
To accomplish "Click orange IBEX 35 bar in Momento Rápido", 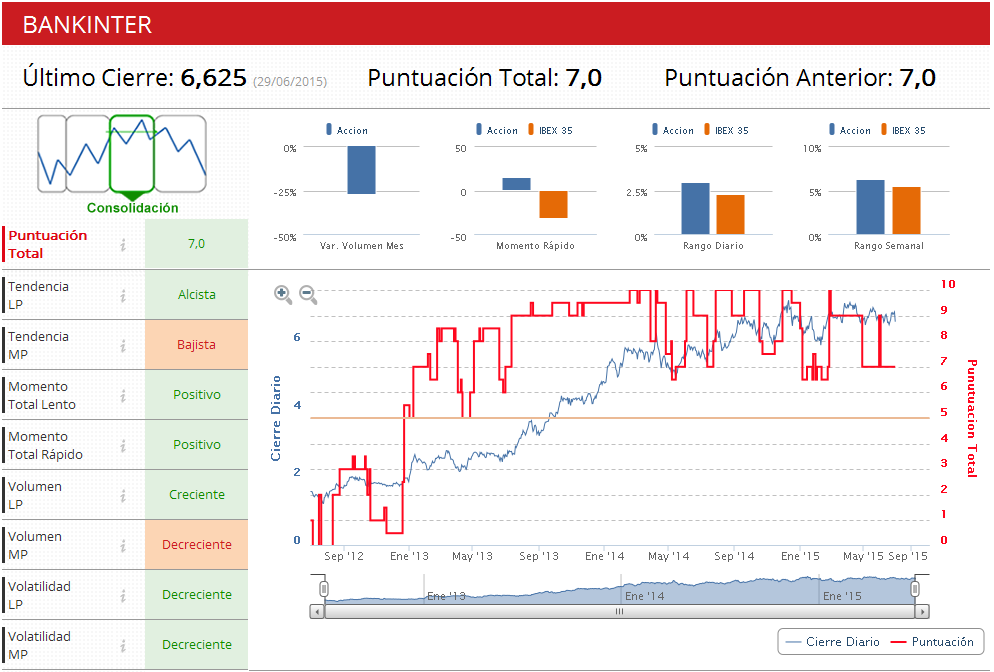I will pos(553,204).
